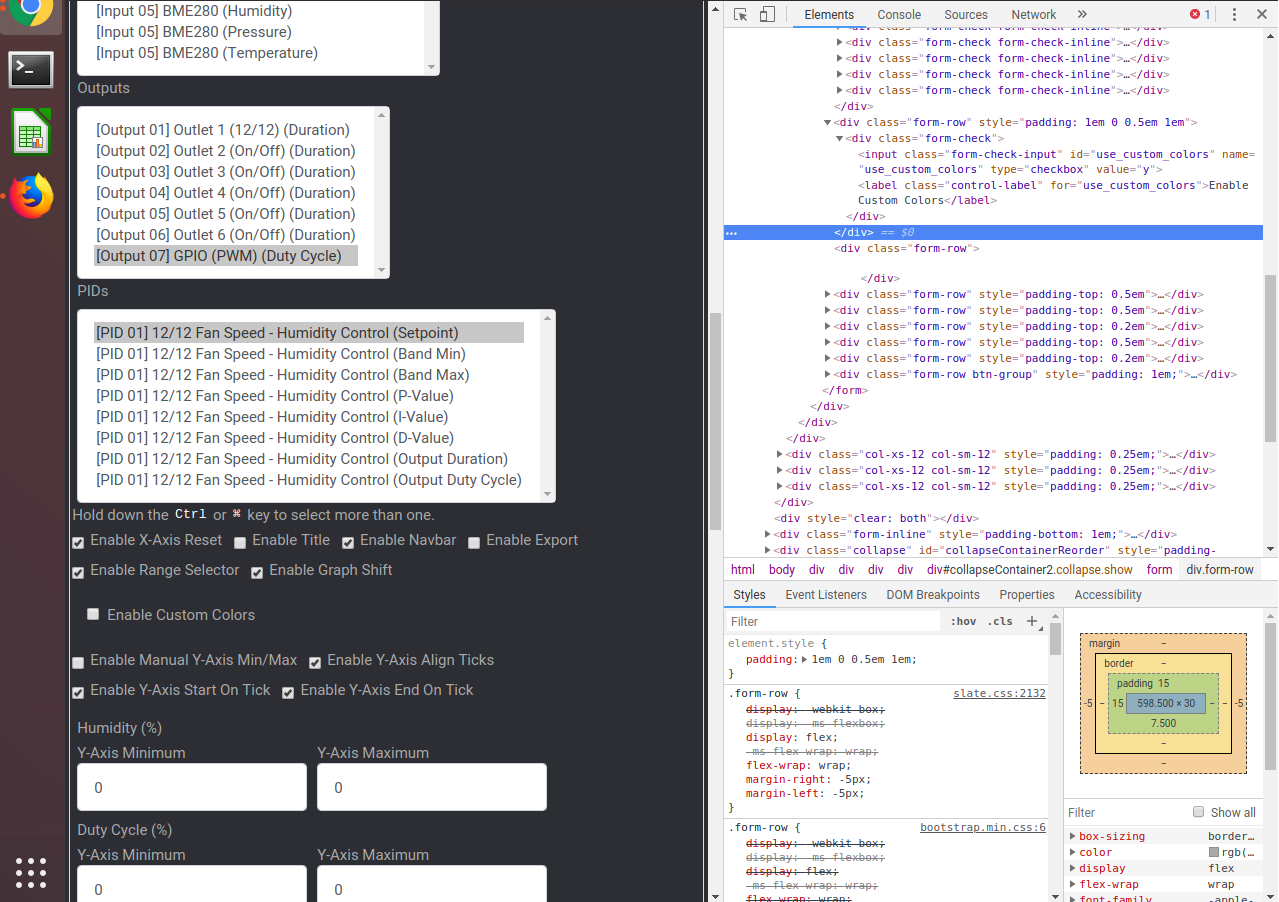Switch to the Console tab
The height and width of the screenshot is (902, 1279).
tap(898, 14)
